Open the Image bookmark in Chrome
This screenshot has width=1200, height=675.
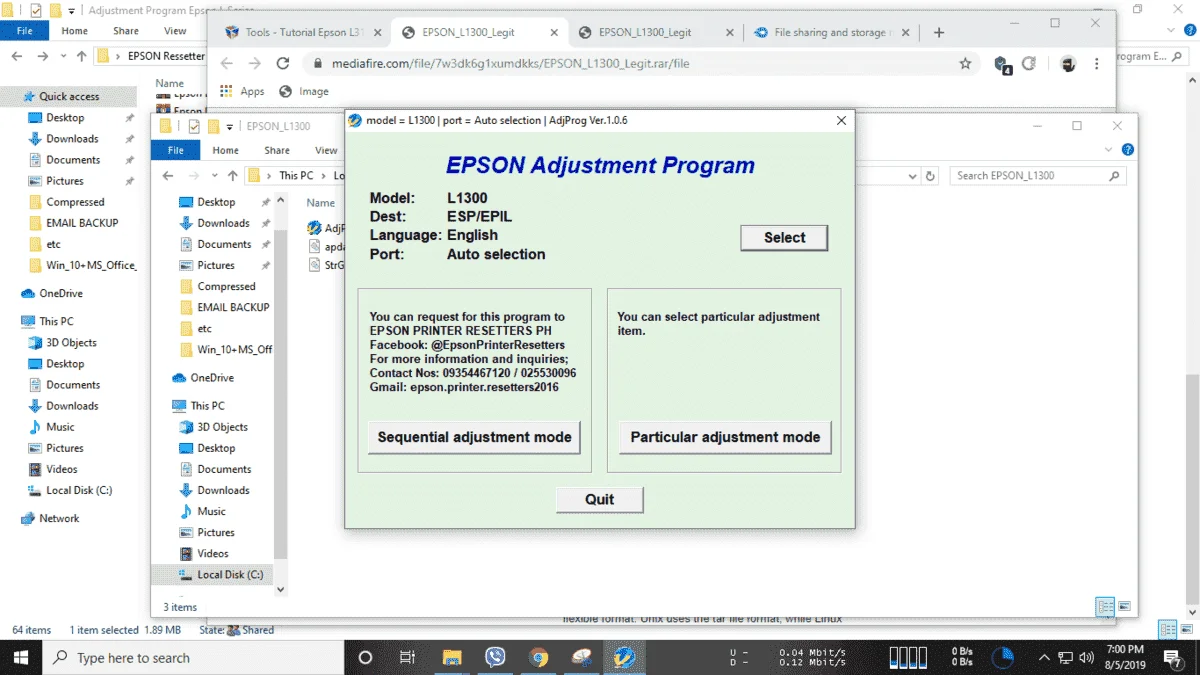(304, 91)
